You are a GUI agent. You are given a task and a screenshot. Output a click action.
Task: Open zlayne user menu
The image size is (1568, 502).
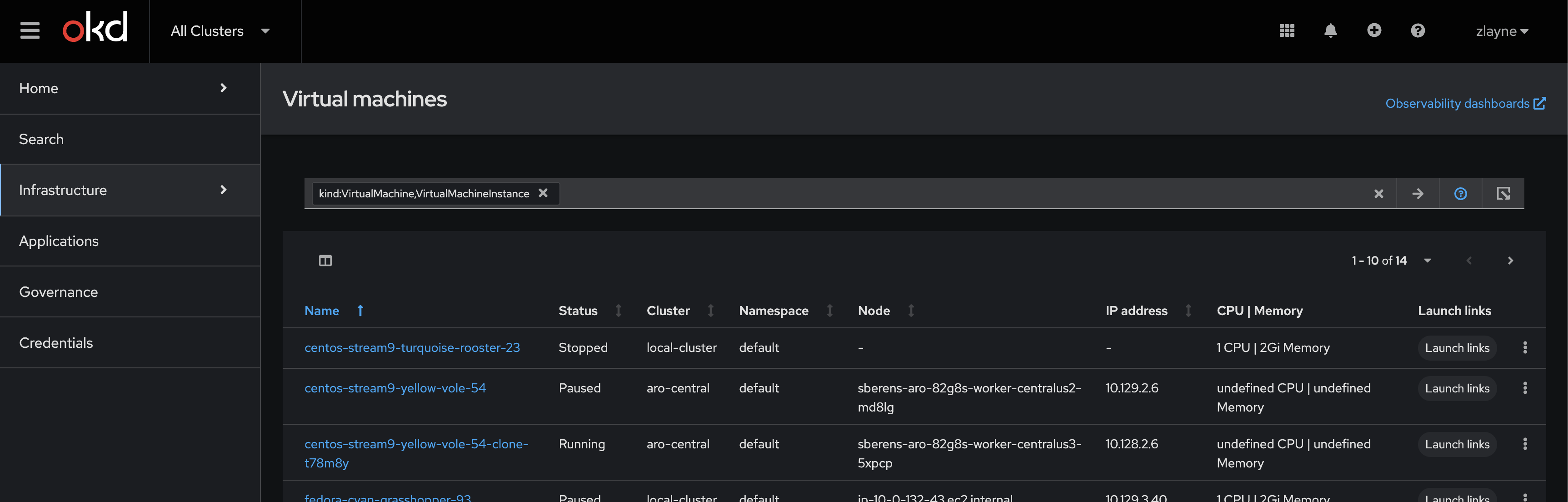(1502, 31)
